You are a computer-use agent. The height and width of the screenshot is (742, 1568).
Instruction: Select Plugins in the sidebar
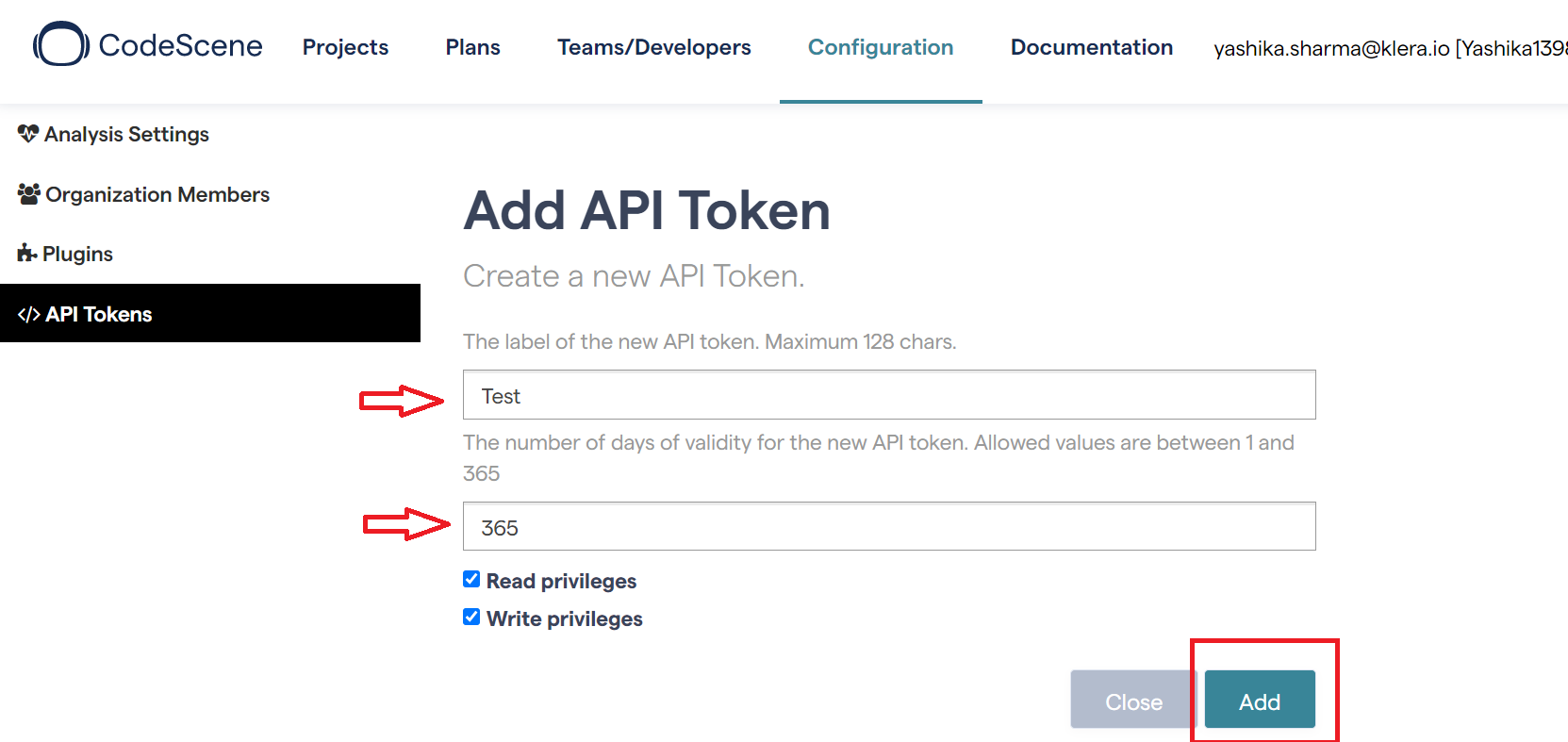pyautogui.click(x=77, y=254)
